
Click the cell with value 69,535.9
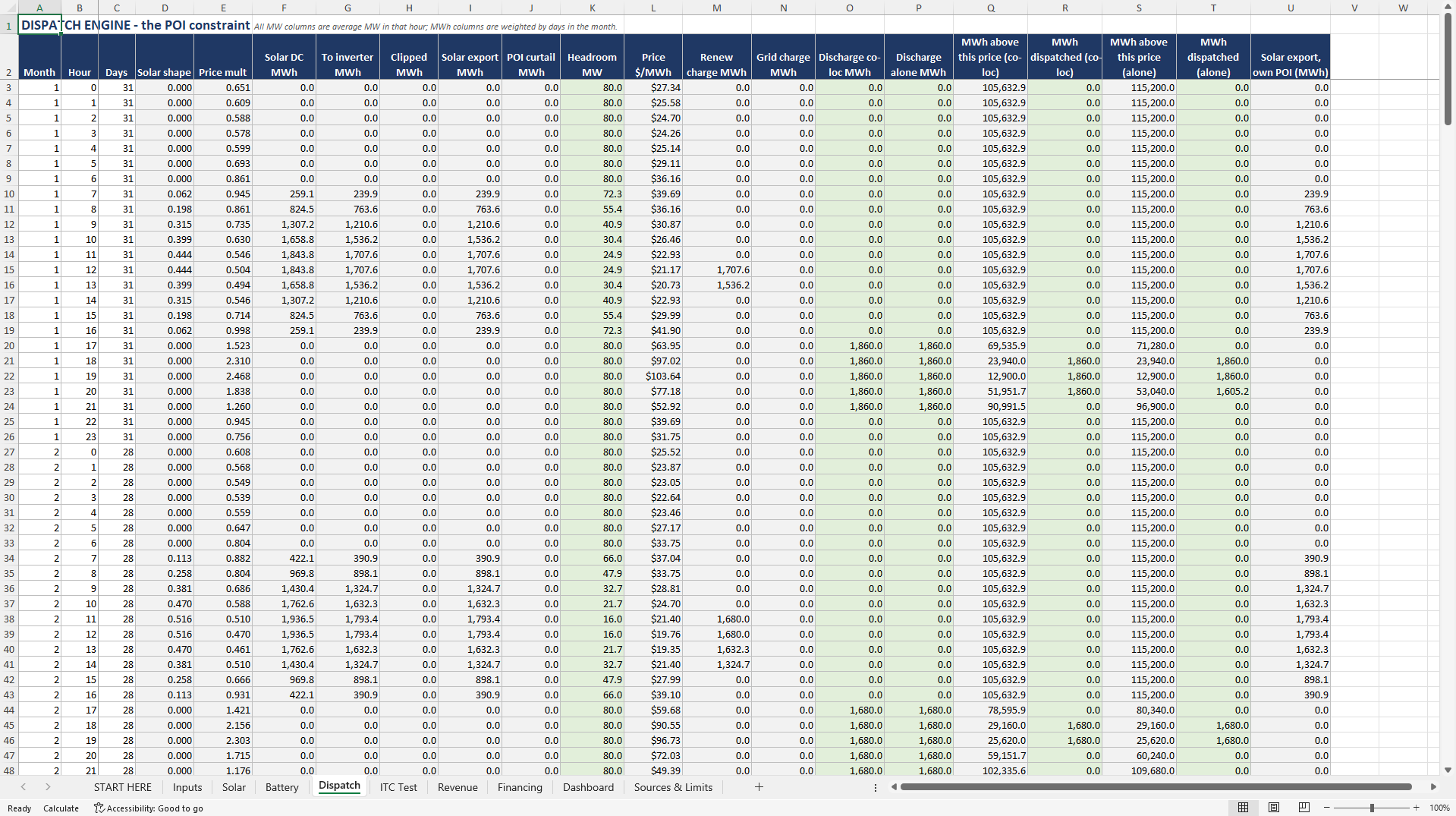990,345
